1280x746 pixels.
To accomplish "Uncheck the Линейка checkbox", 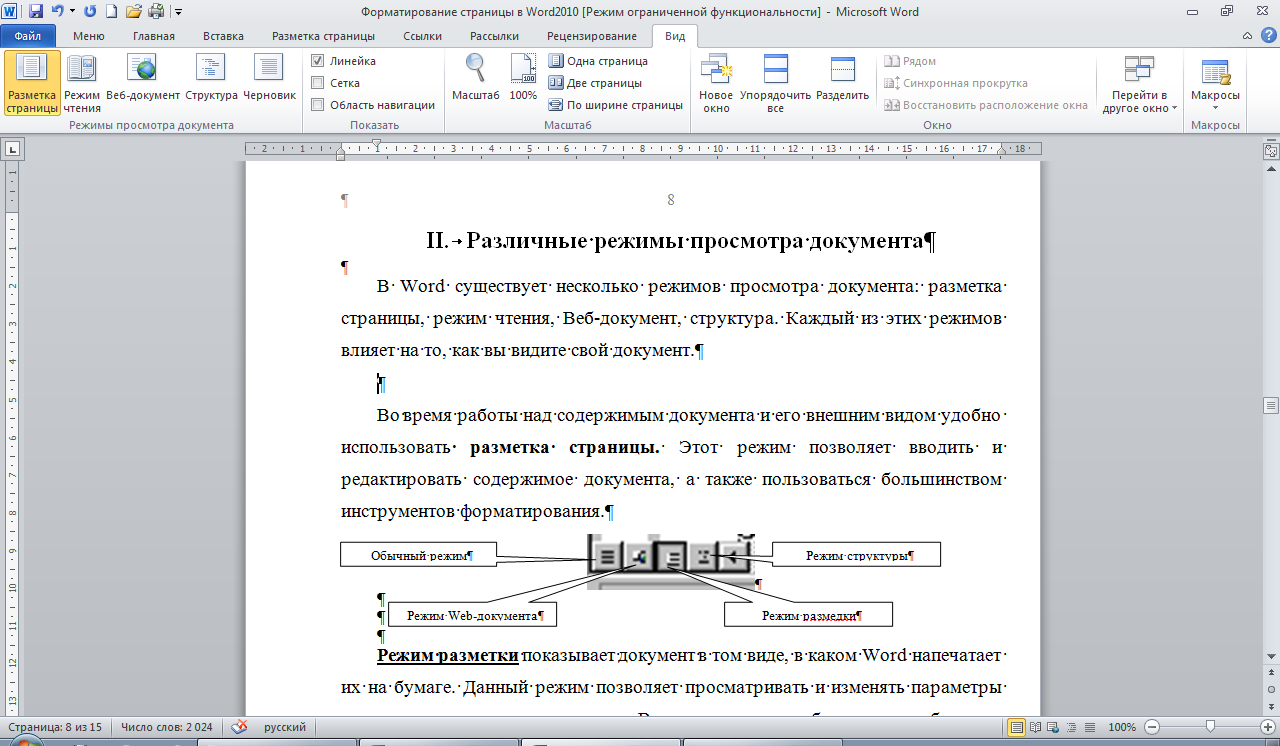I will (x=318, y=61).
